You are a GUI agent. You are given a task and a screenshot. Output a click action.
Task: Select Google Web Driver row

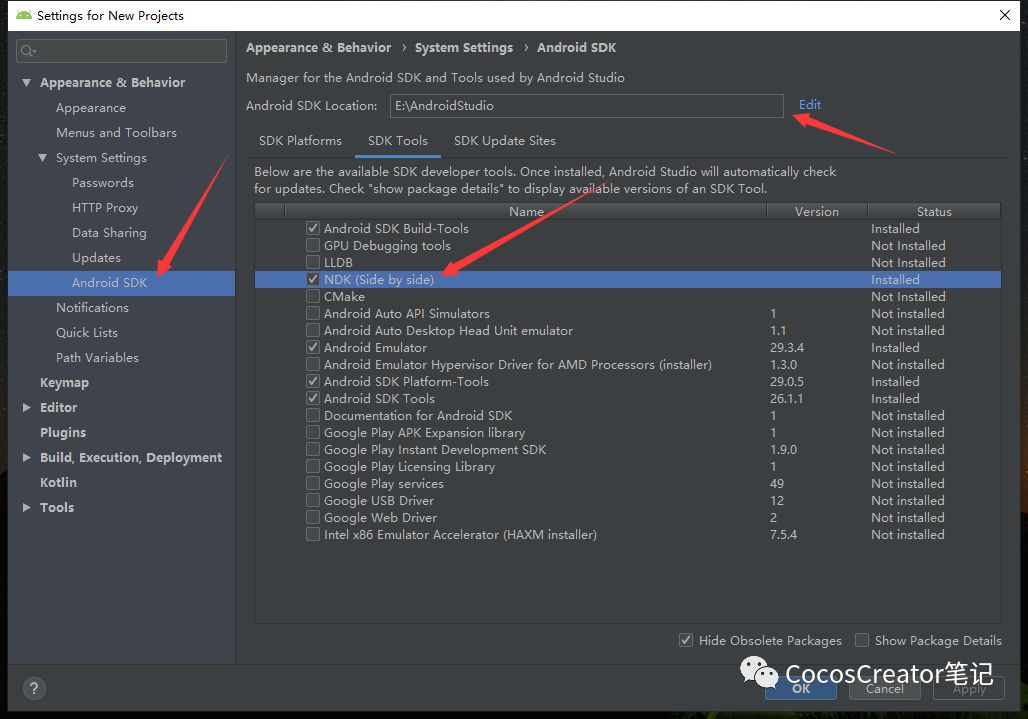tap(627, 518)
